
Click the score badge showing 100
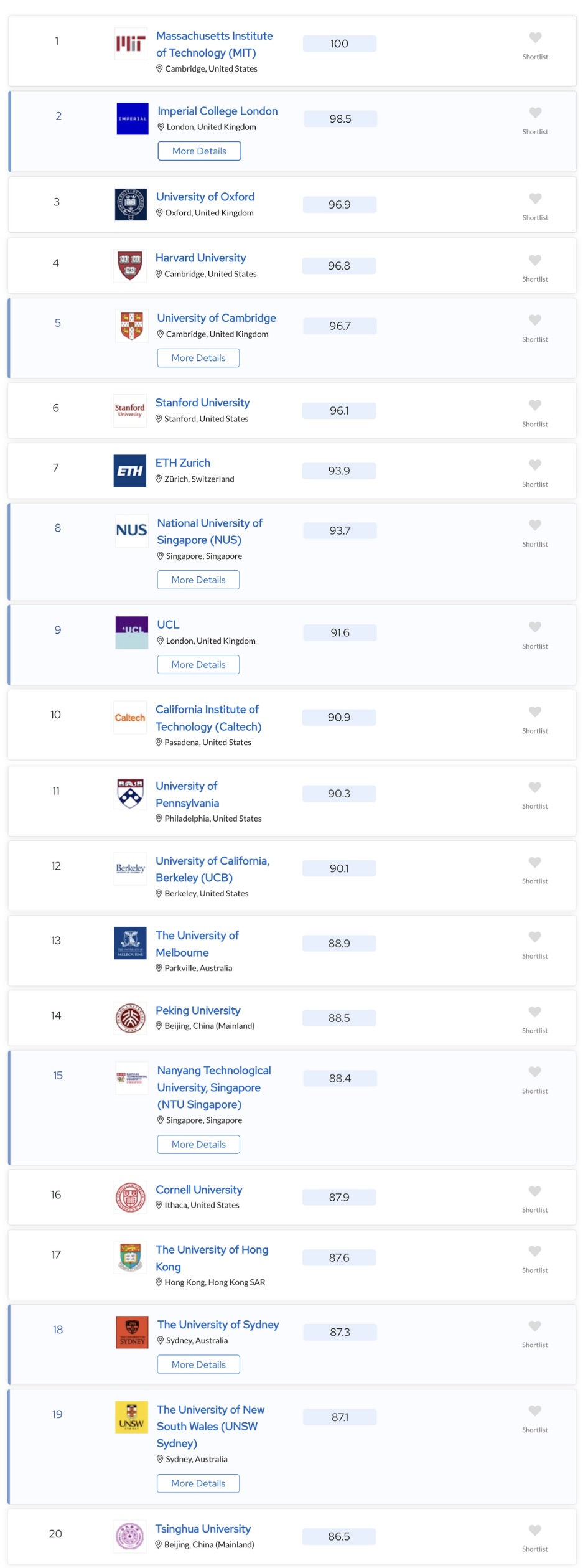click(338, 44)
